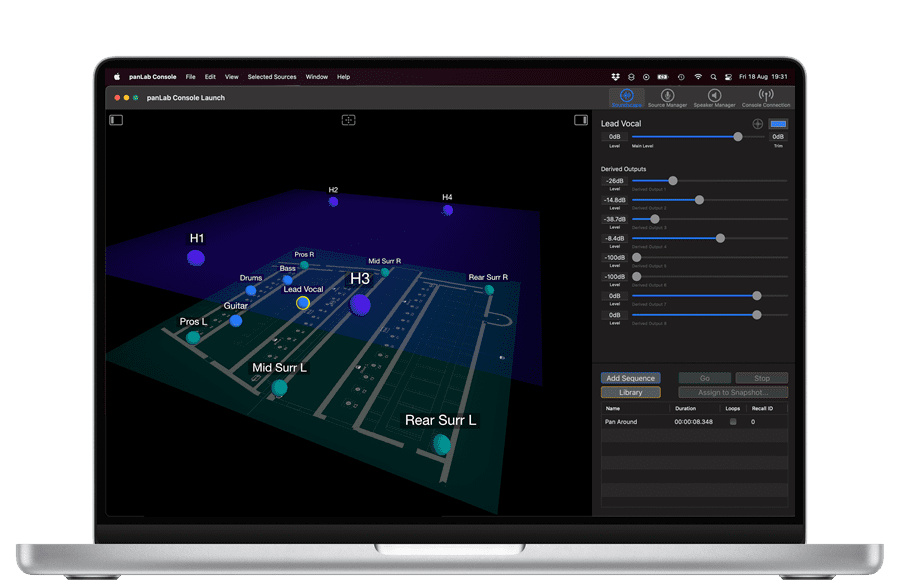Select the H3 speaker sphere

pyautogui.click(x=360, y=305)
